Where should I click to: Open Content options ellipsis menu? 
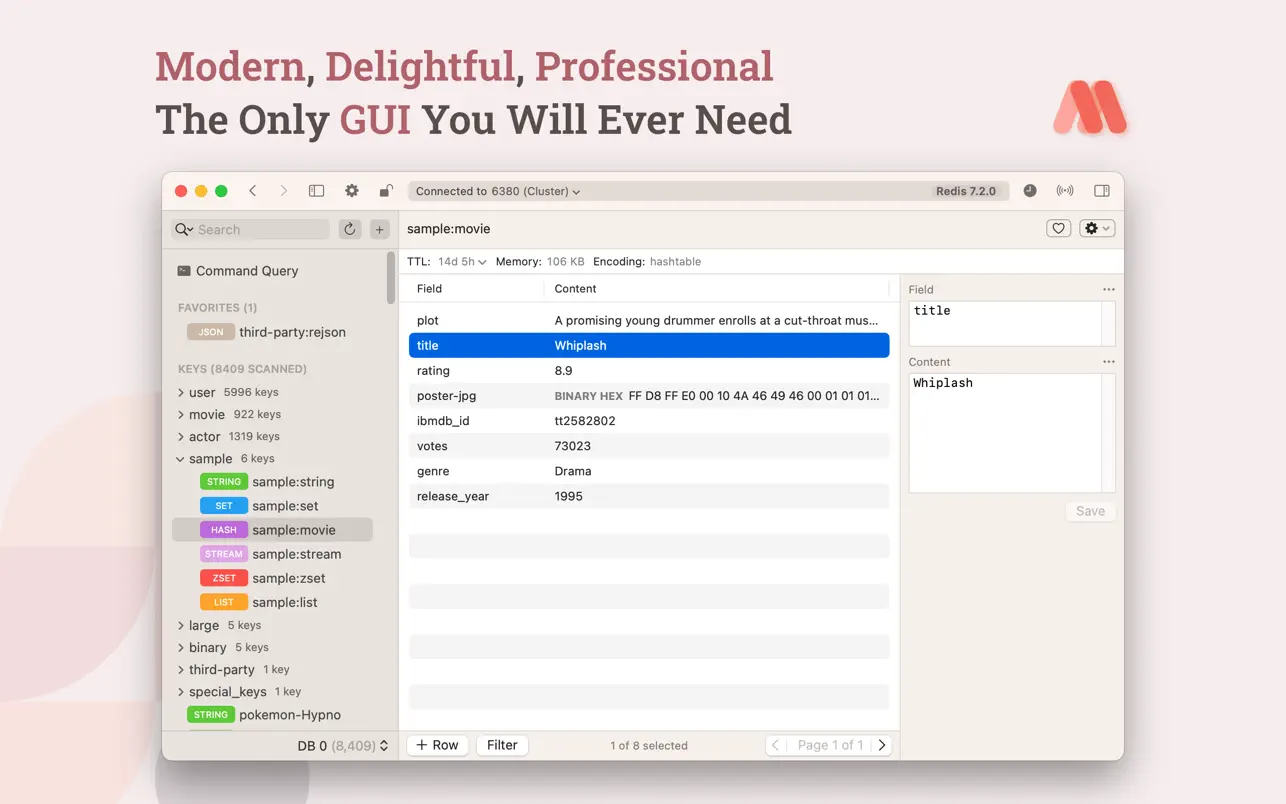1108,362
